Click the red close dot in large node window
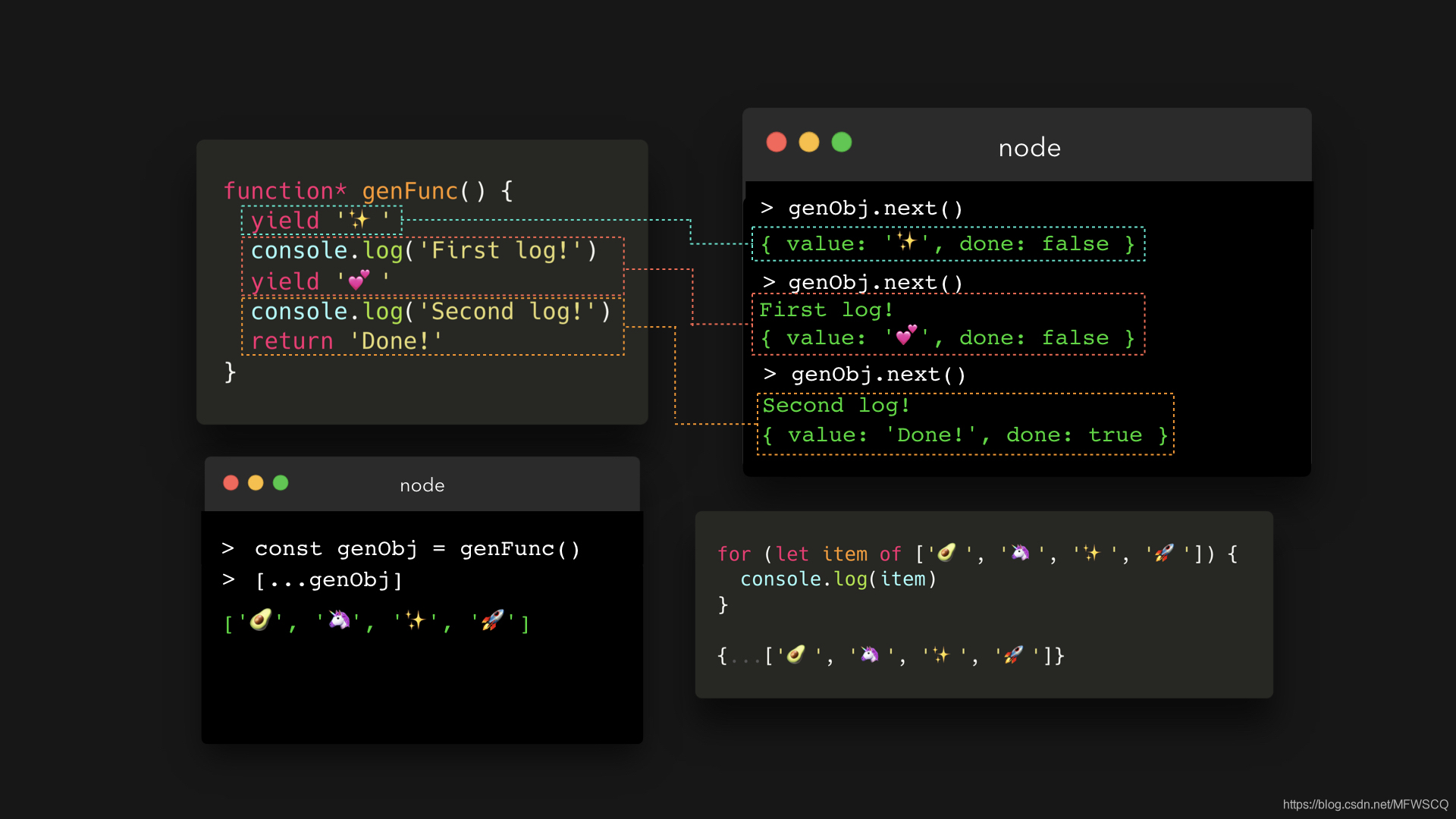Screen dimensions: 1456x819 point(777,143)
